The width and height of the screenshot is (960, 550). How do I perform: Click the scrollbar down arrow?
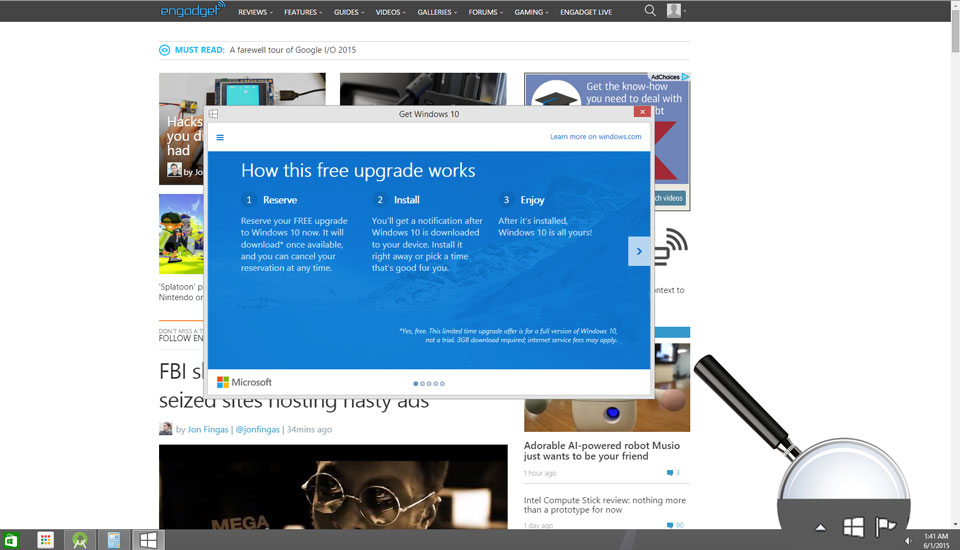(x=955, y=525)
